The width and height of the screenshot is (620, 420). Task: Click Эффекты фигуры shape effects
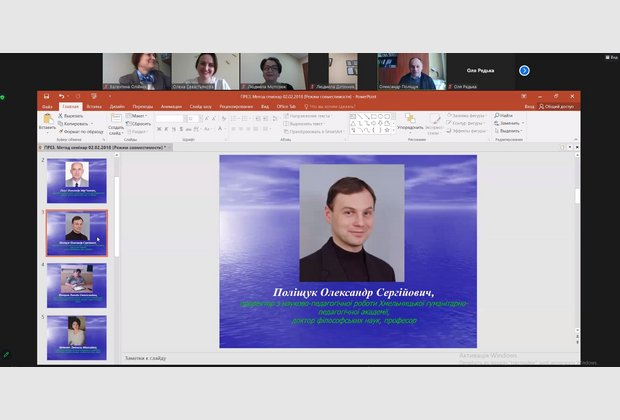tap(466, 131)
